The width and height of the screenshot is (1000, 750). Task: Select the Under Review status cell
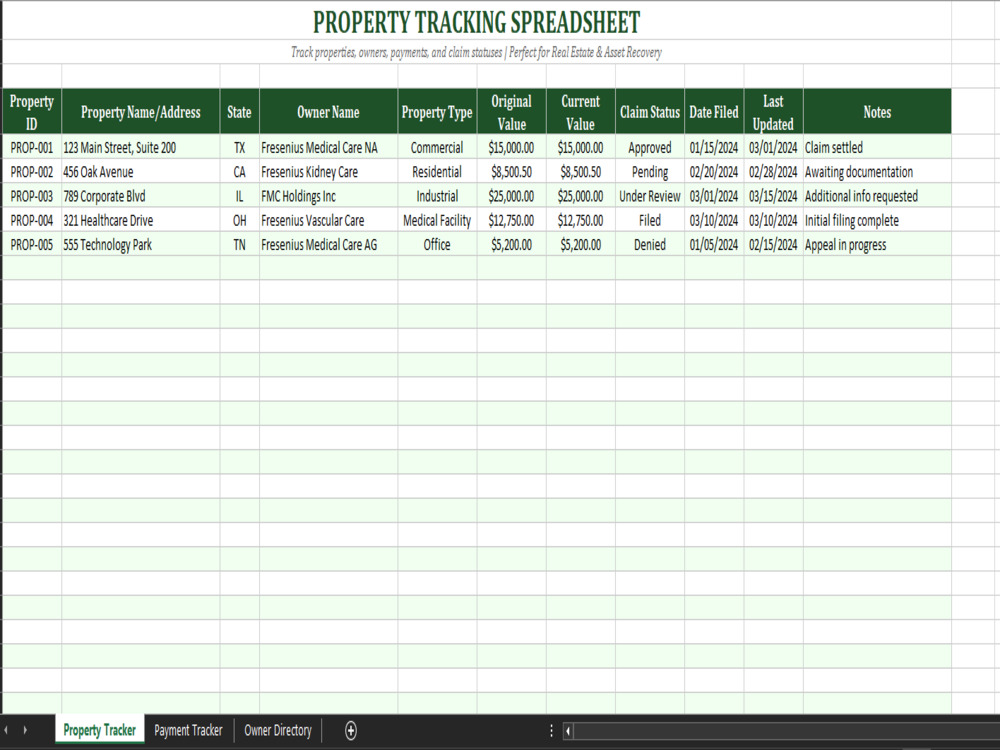650,196
